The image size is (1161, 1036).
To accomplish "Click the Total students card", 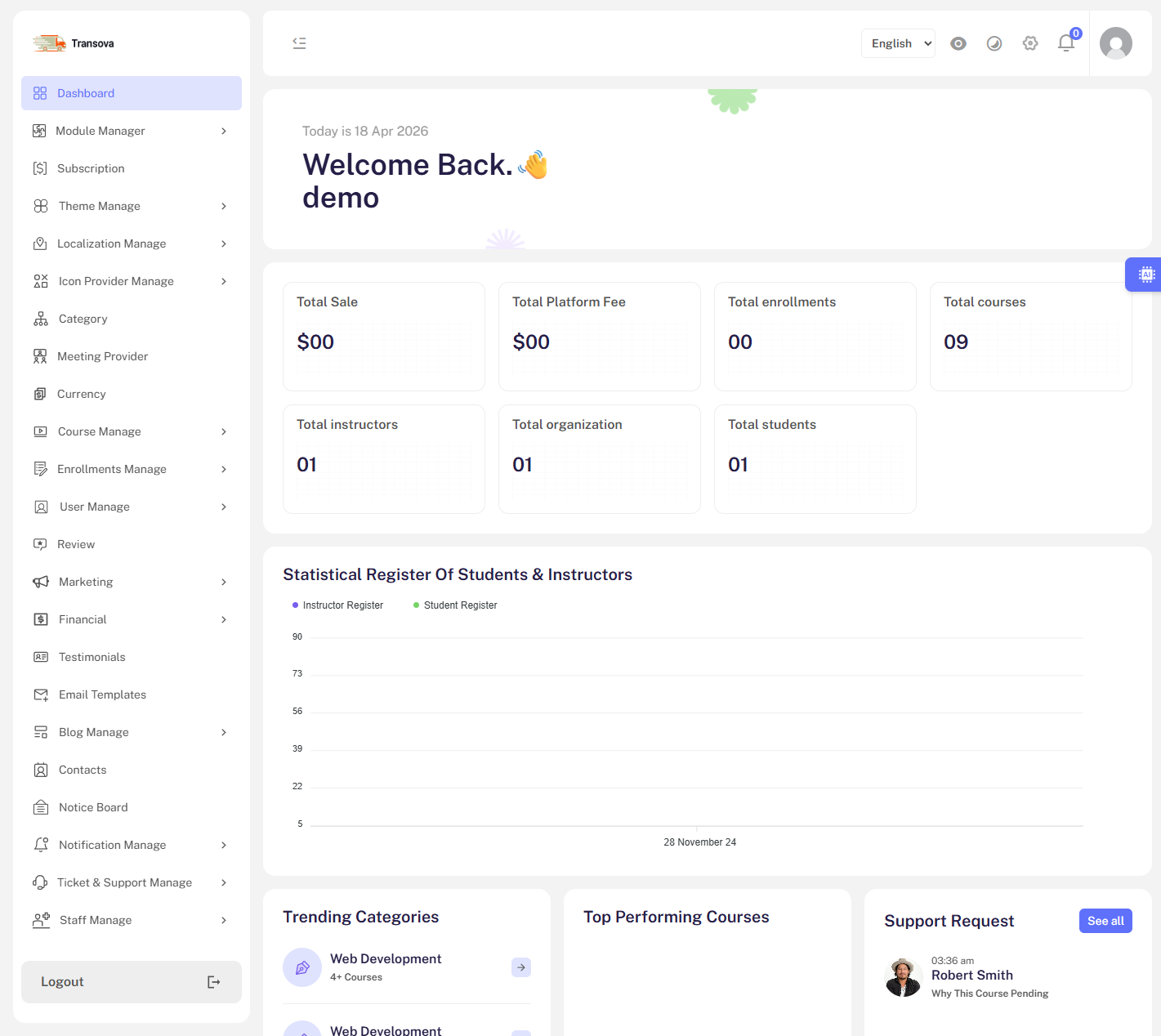I will click(x=815, y=459).
